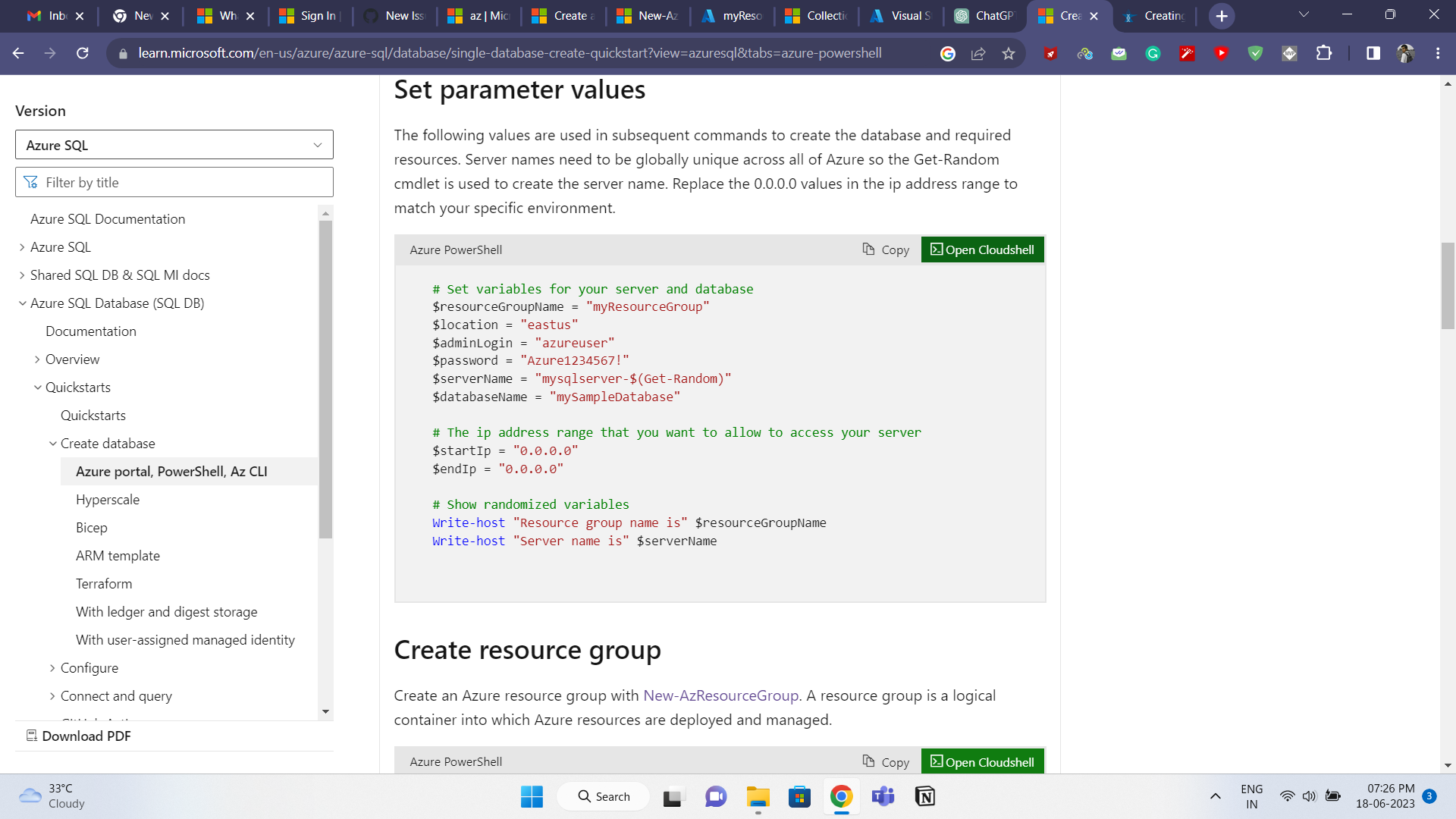Bookmark this page using the star icon
1456x819 pixels.
pos(1009,53)
